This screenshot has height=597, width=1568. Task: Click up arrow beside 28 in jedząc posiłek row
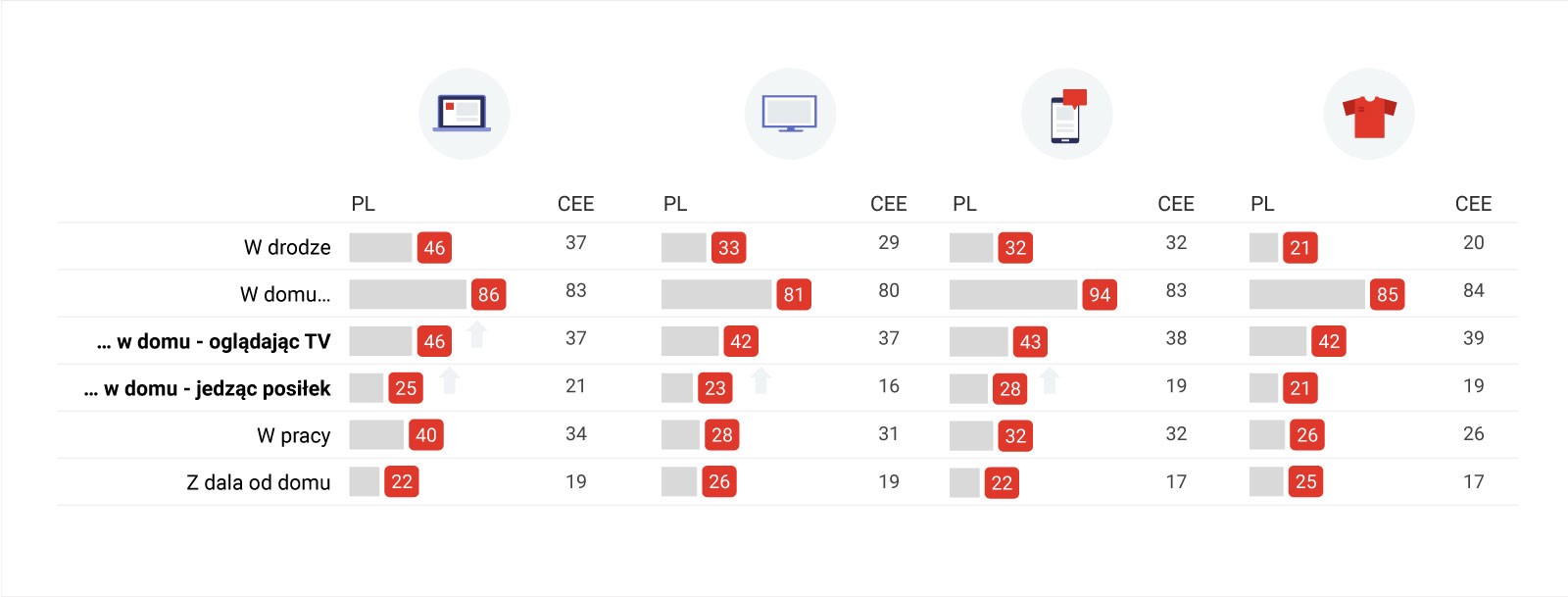pos(1050,381)
